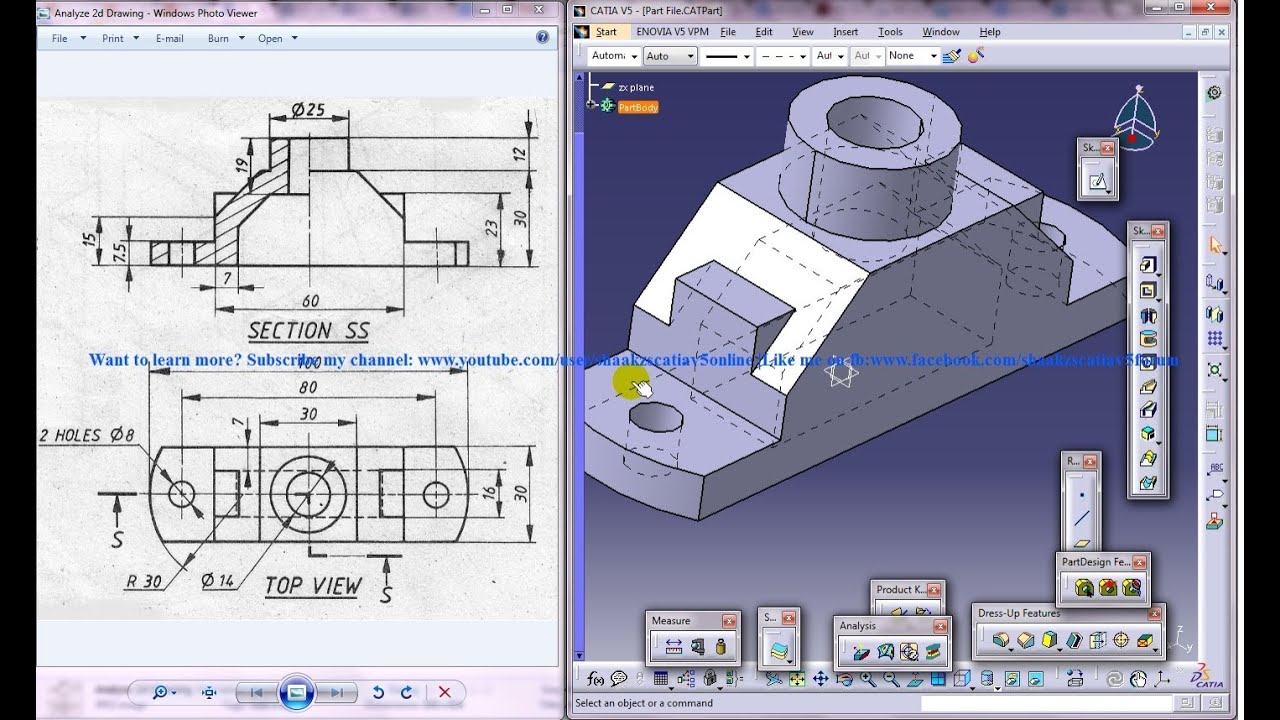Click E-mail in Photo Viewer toolbar
1280x720 pixels.
pyautogui.click(x=170, y=38)
